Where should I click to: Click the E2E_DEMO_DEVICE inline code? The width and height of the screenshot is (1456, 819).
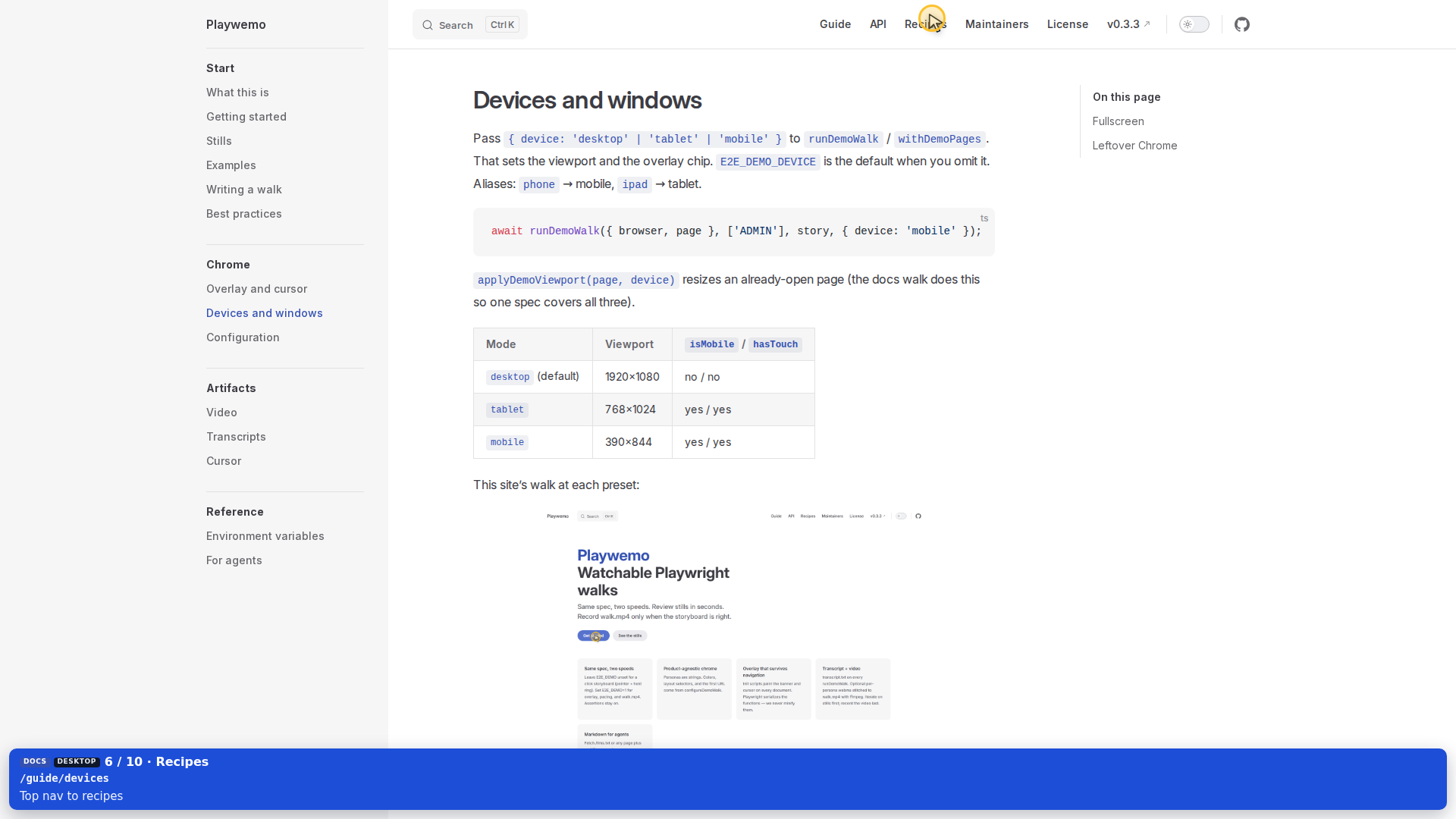768,162
